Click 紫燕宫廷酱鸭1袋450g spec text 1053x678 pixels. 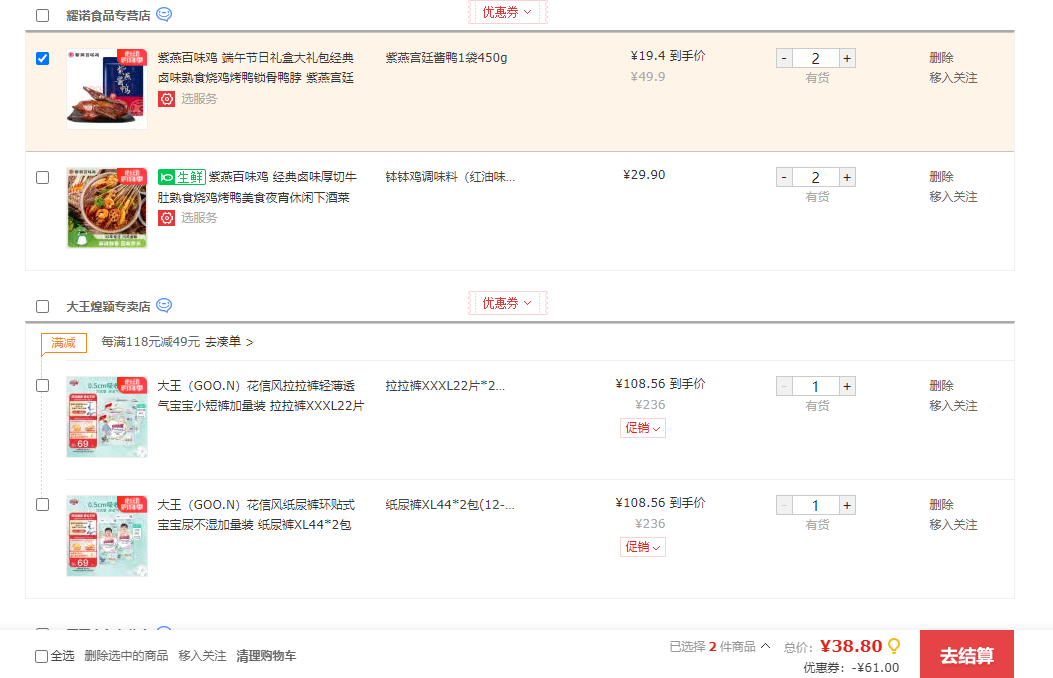coord(447,58)
